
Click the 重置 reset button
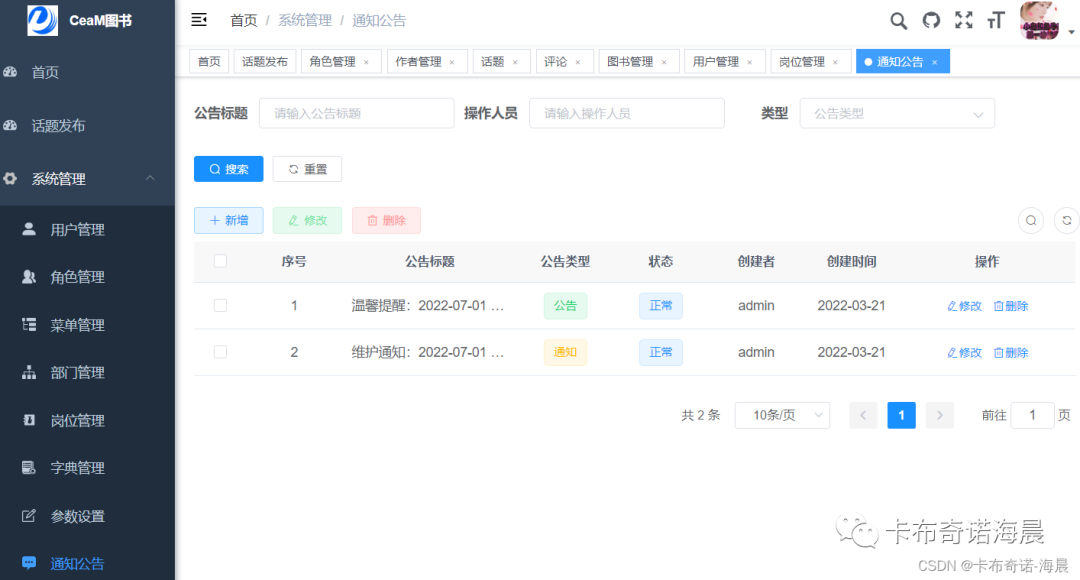pyautogui.click(x=307, y=169)
